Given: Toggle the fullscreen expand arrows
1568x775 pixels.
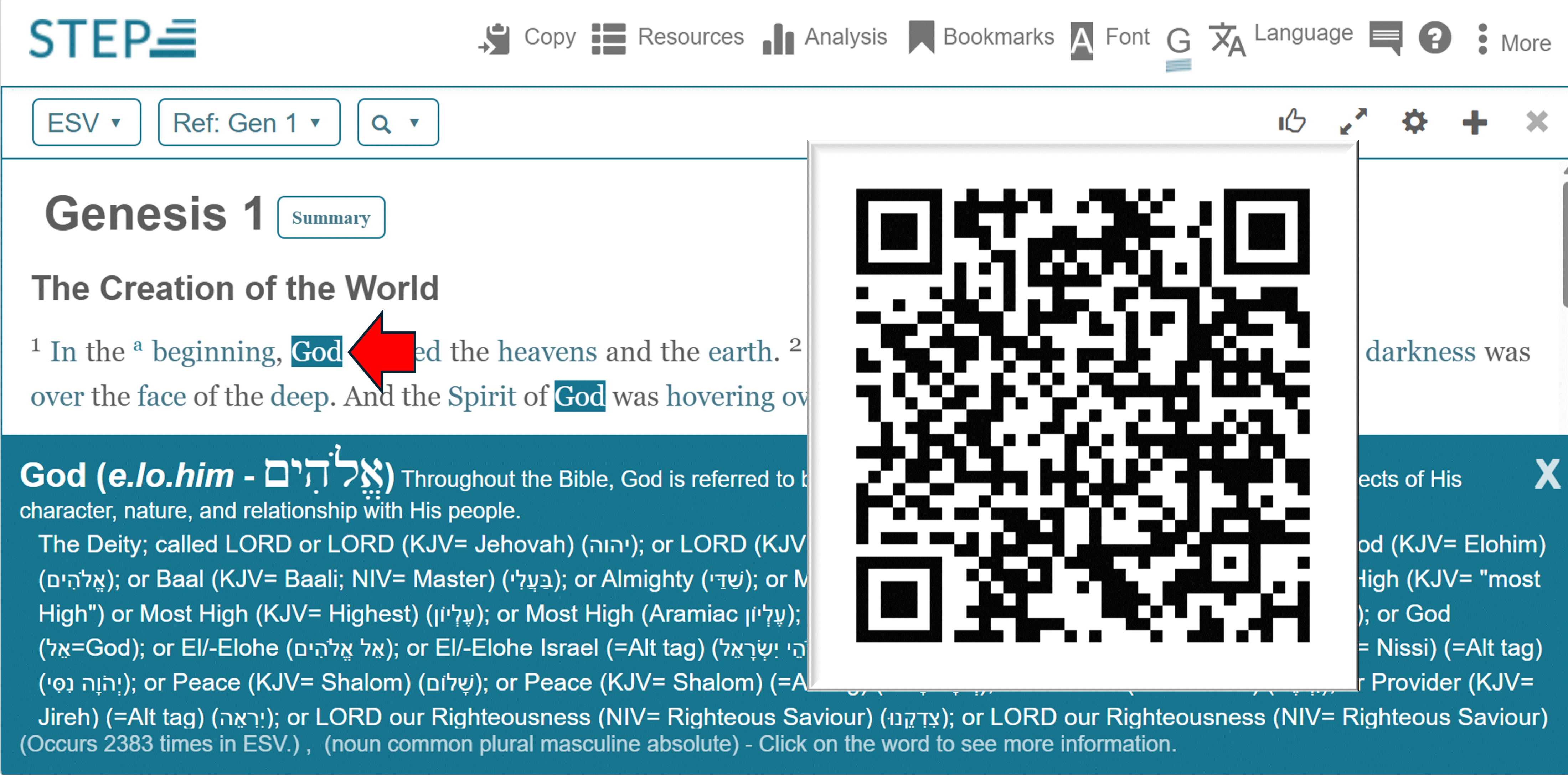Looking at the screenshot, I should click(1353, 121).
